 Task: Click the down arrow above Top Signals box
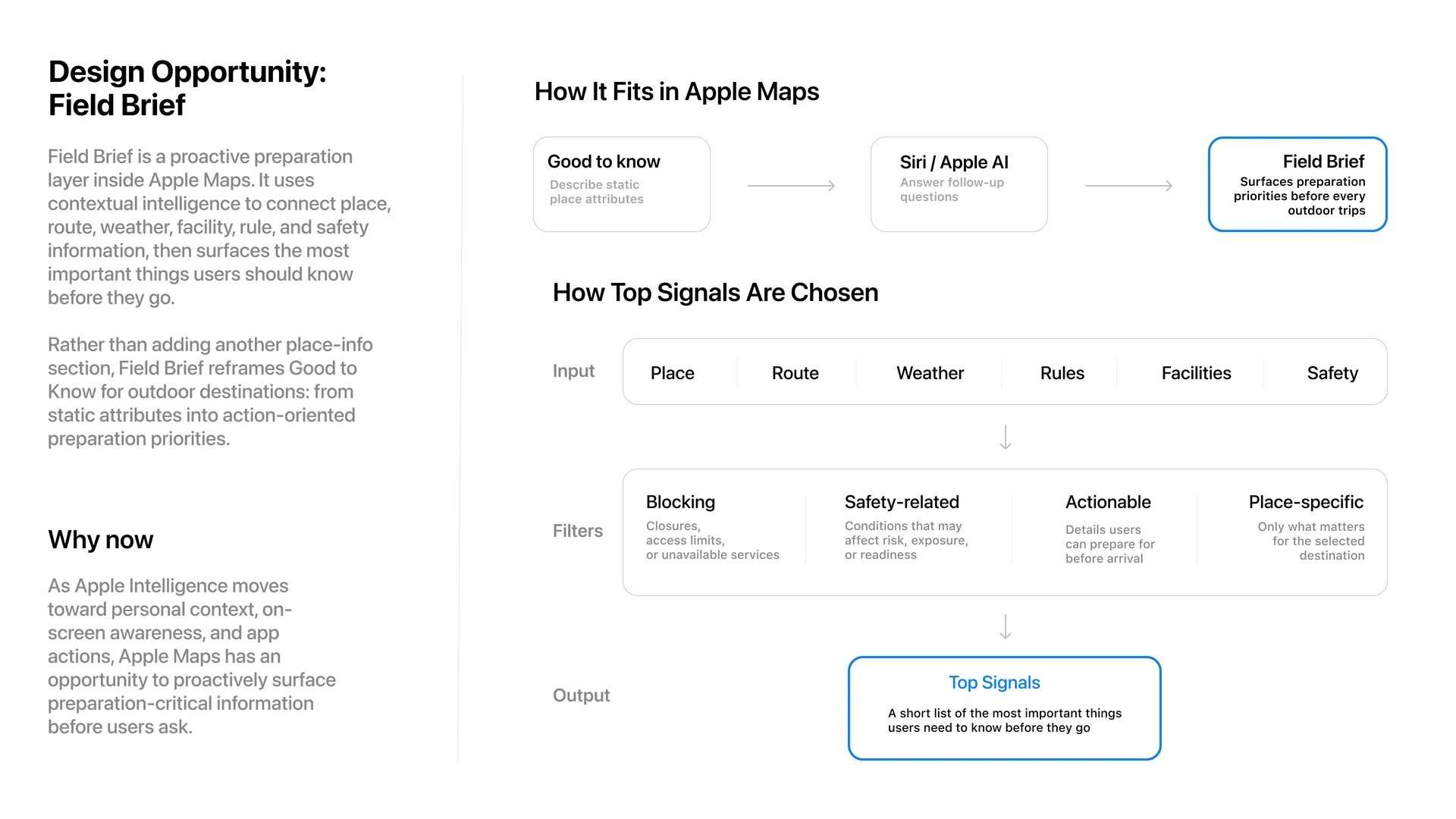pyautogui.click(x=1006, y=627)
